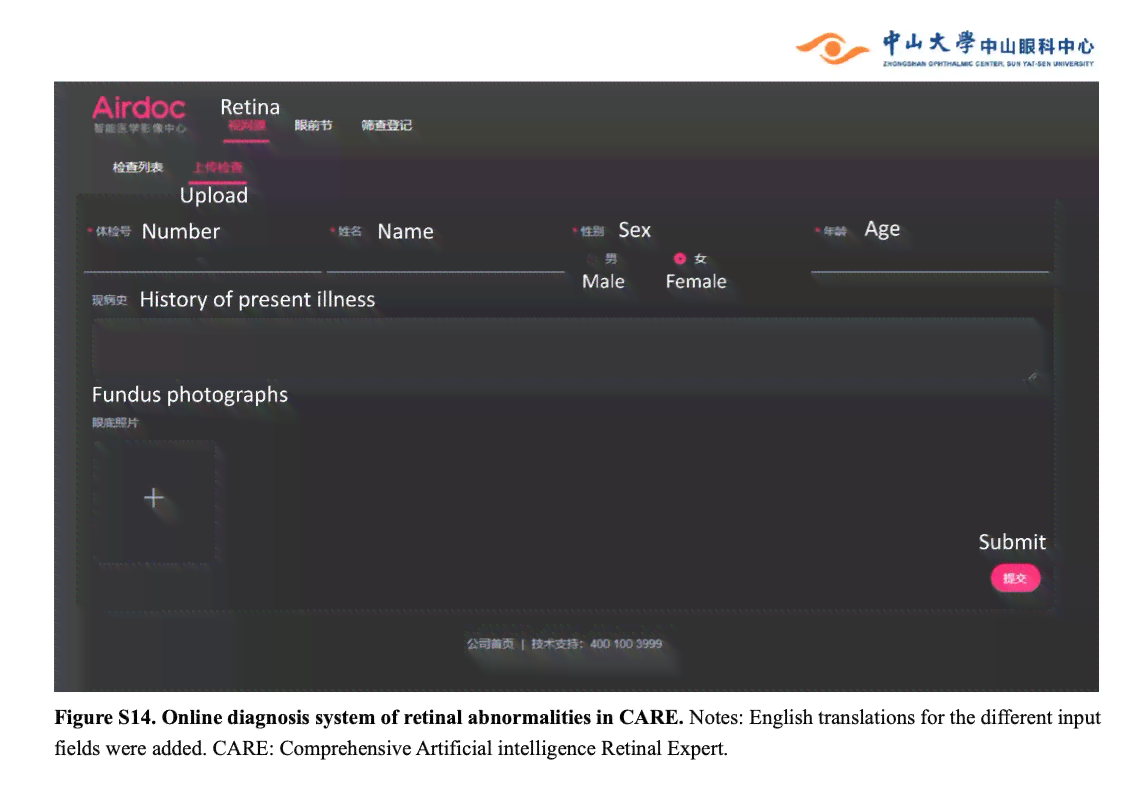Open the 公司首页 footer link
The width and height of the screenshot is (1134, 788).
tap(490, 643)
